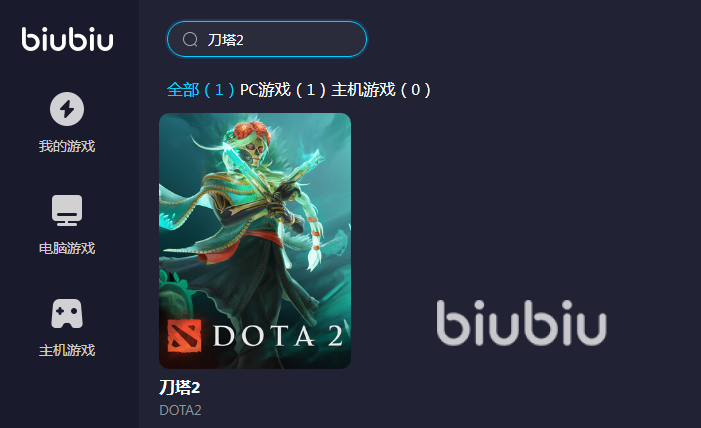Click the 刀塔2 query text in search bar
The image size is (701, 428).
click(x=226, y=40)
